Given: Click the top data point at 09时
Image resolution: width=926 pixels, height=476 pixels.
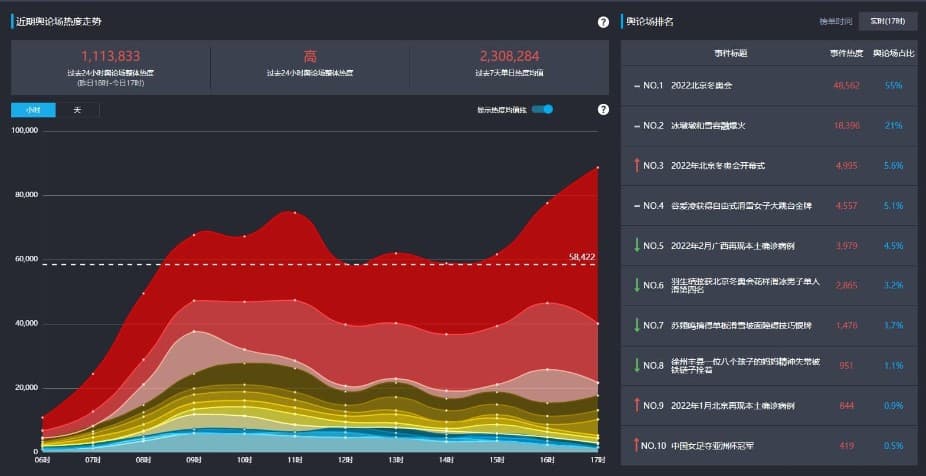Looking at the screenshot, I should point(194,235).
